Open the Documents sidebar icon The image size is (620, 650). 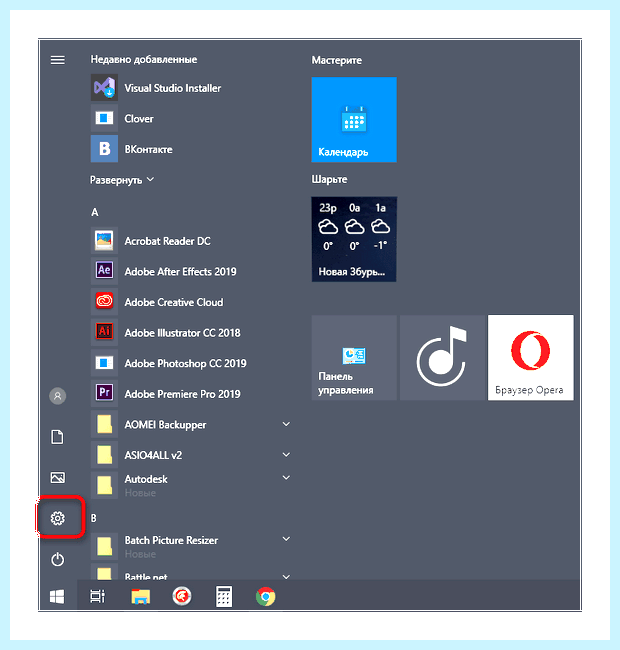(x=58, y=437)
